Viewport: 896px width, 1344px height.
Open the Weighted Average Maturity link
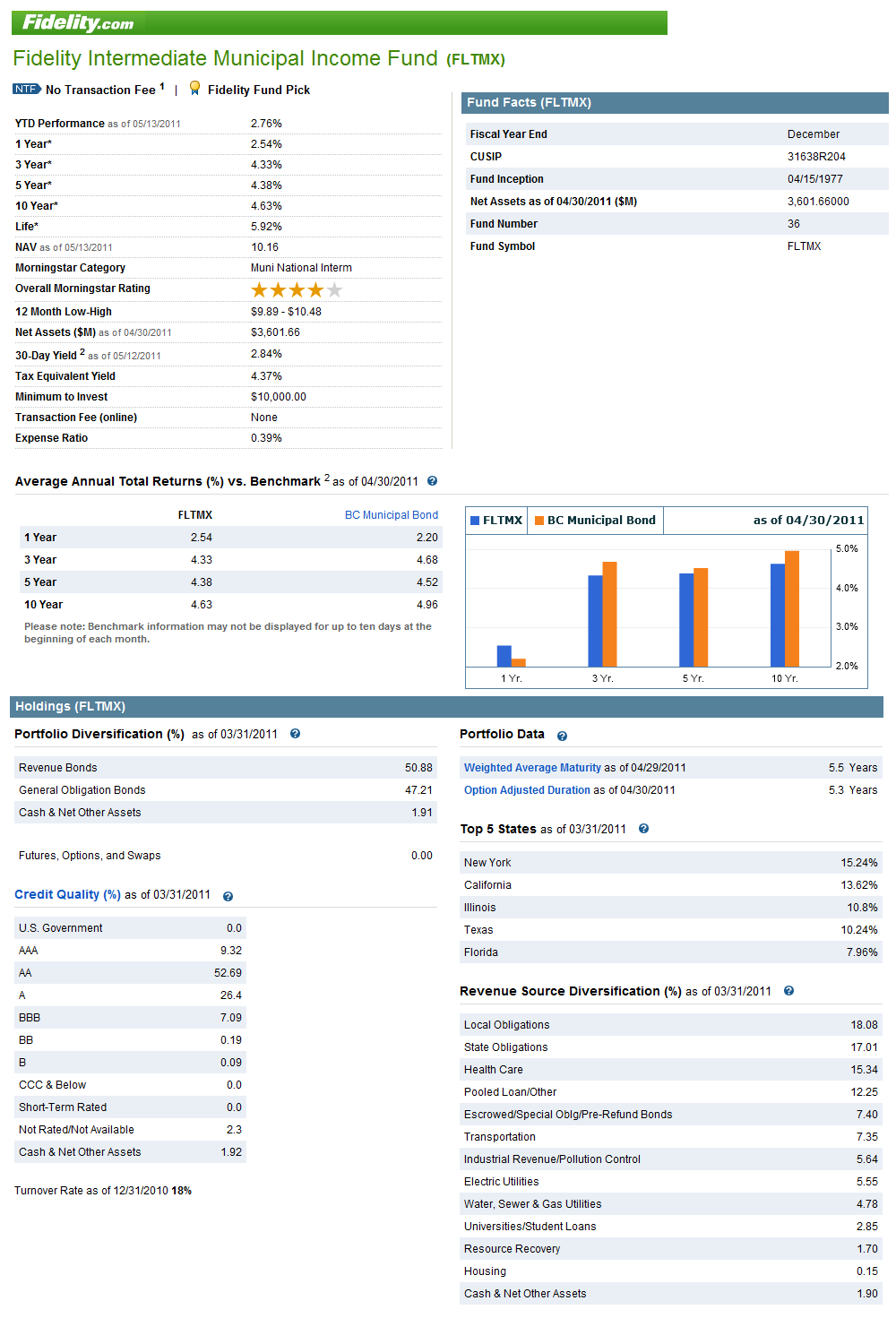[532, 768]
